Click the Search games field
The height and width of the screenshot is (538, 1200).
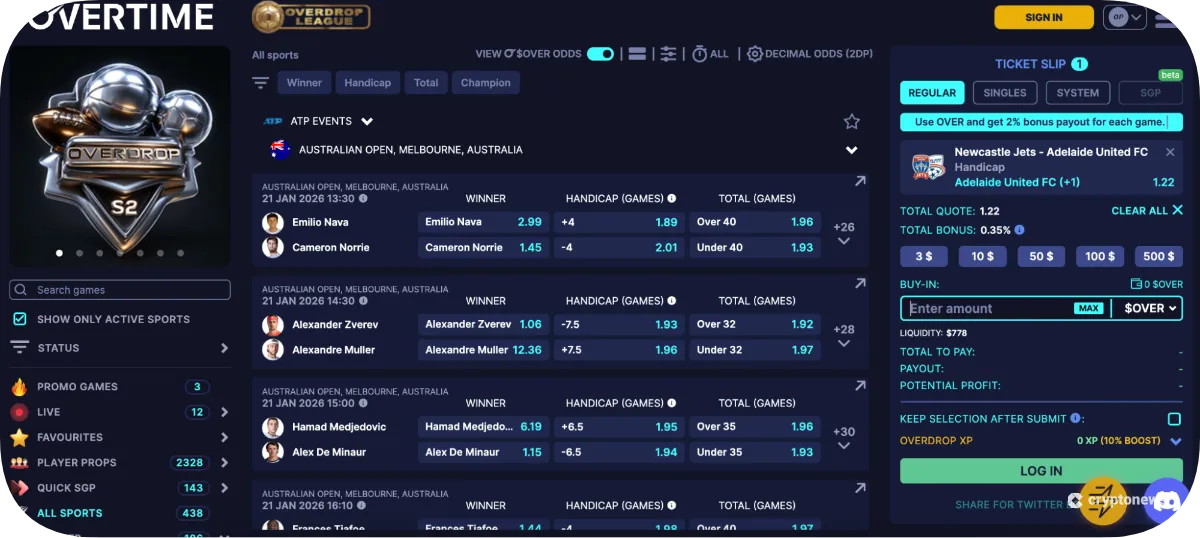point(120,290)
